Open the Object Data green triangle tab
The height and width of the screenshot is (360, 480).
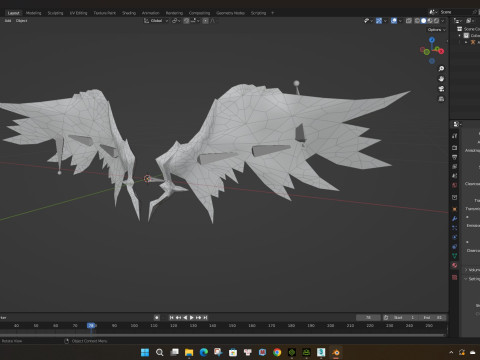coord(455,256)
